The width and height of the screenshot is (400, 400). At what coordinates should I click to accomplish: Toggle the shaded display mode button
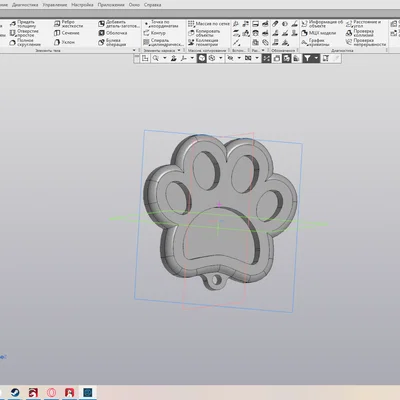pos(202,59)
